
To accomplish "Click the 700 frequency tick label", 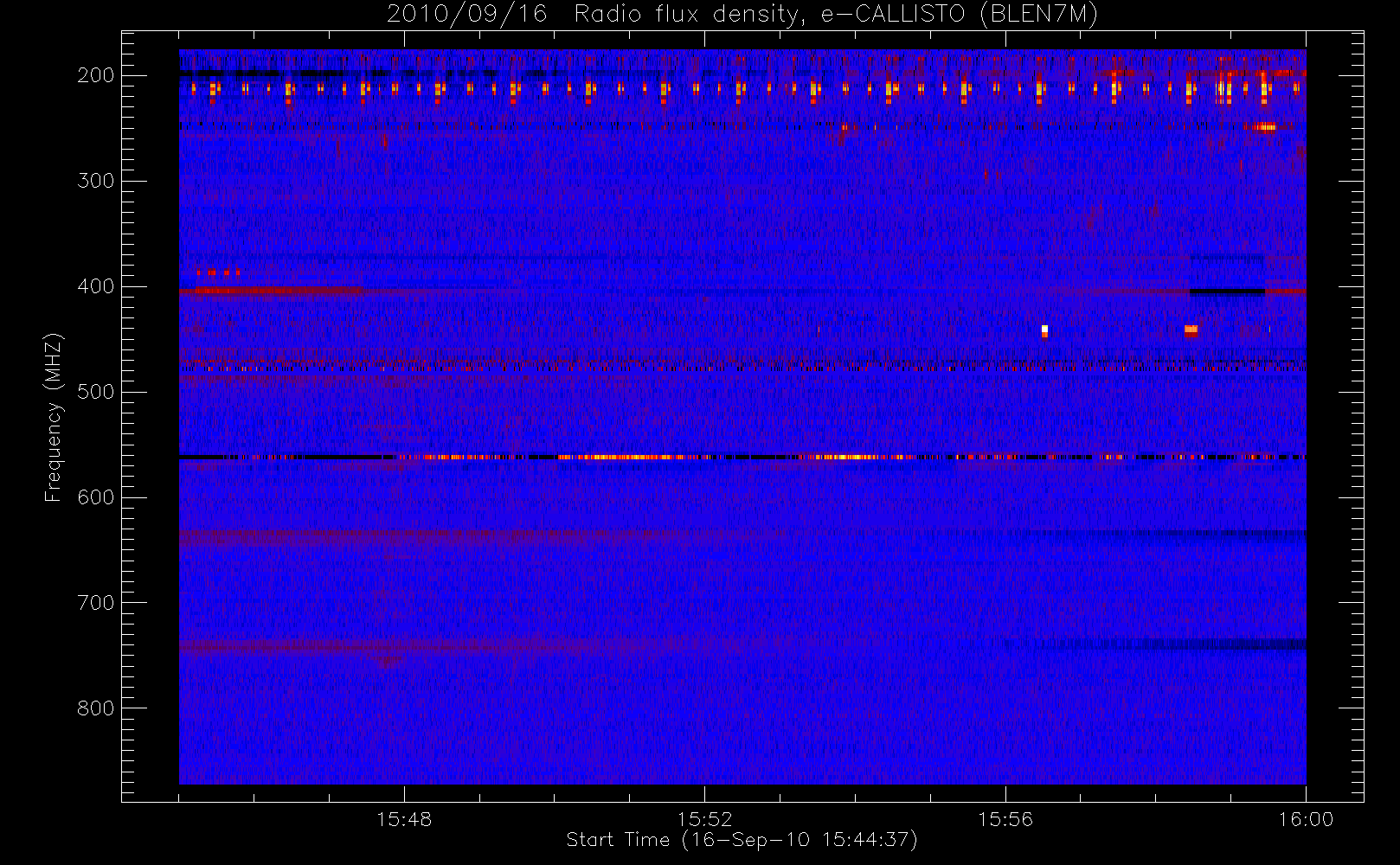I will 95,603.
